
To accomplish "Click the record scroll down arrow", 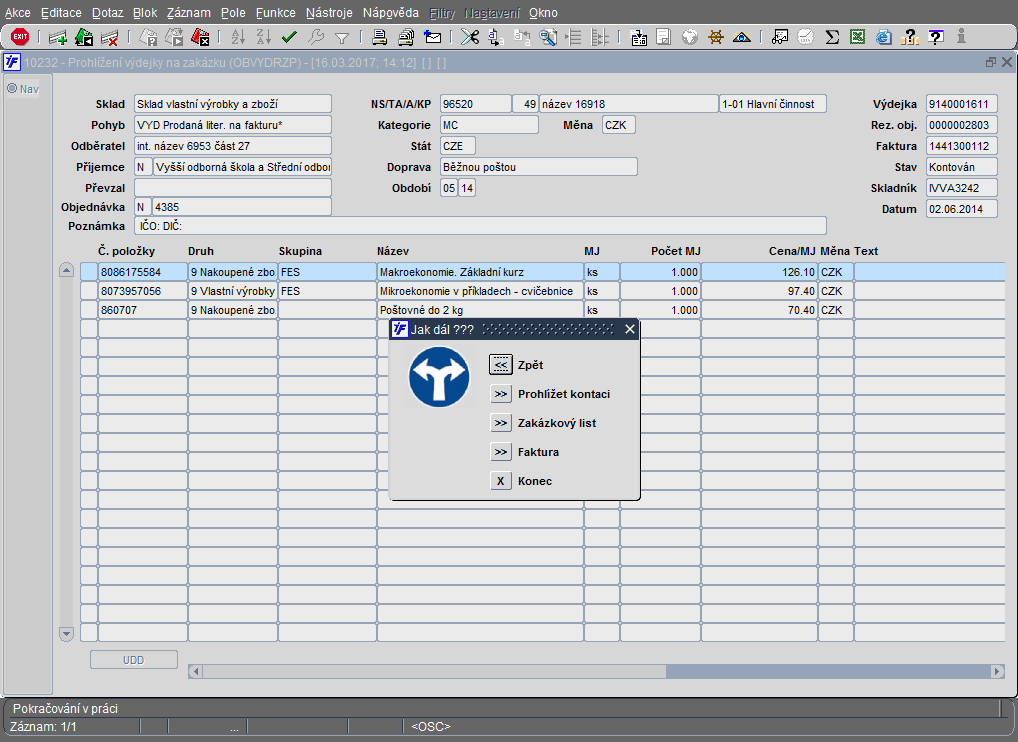I will [x=67, y=633].
